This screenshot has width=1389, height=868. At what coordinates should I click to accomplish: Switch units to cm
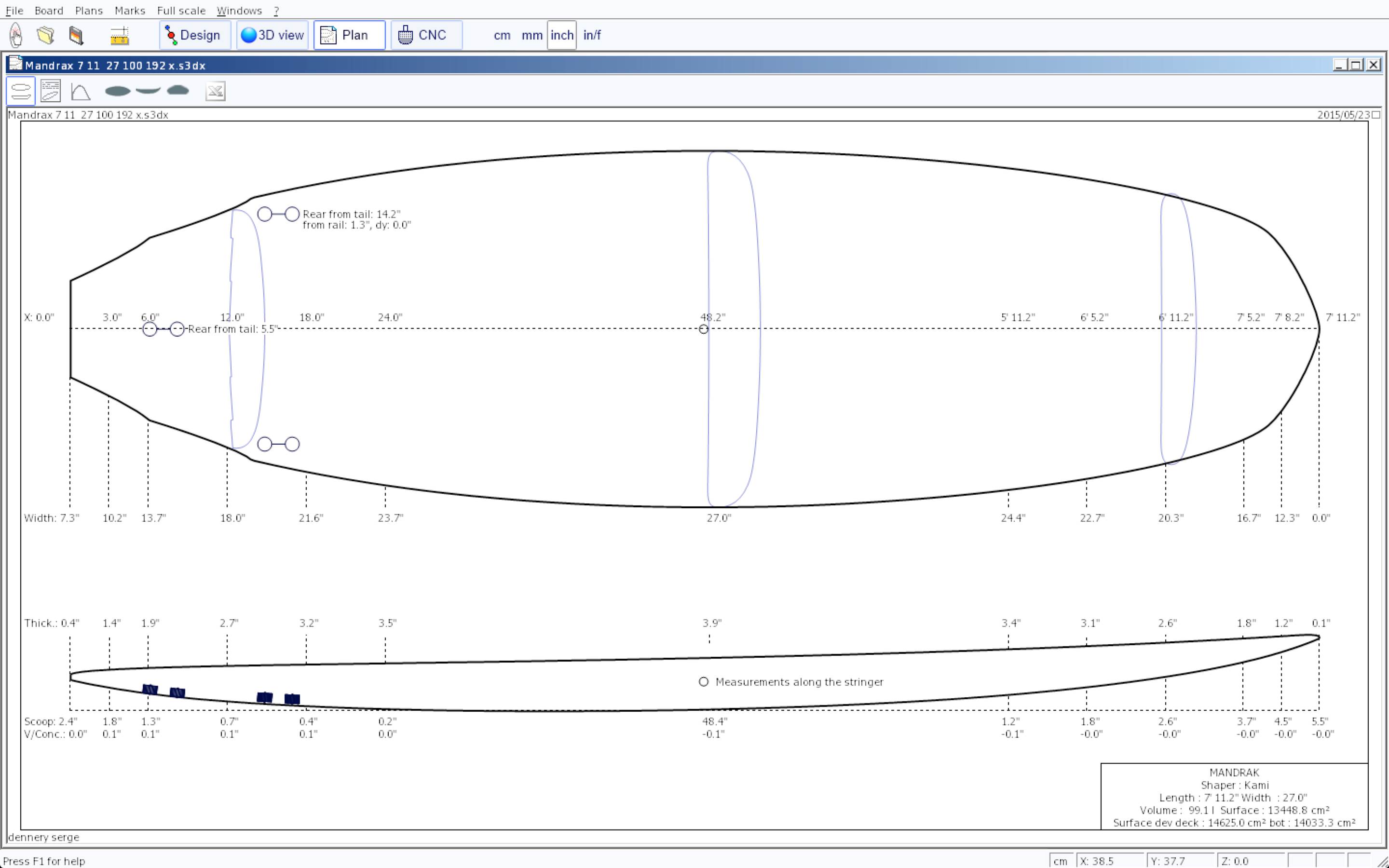502,35
